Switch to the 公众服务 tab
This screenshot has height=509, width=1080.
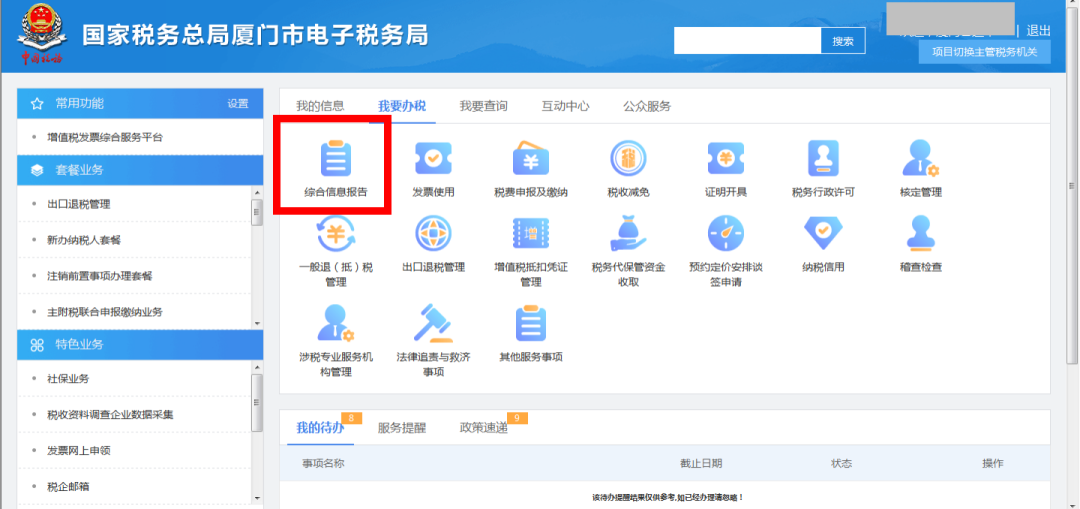(x=647, y=106)
